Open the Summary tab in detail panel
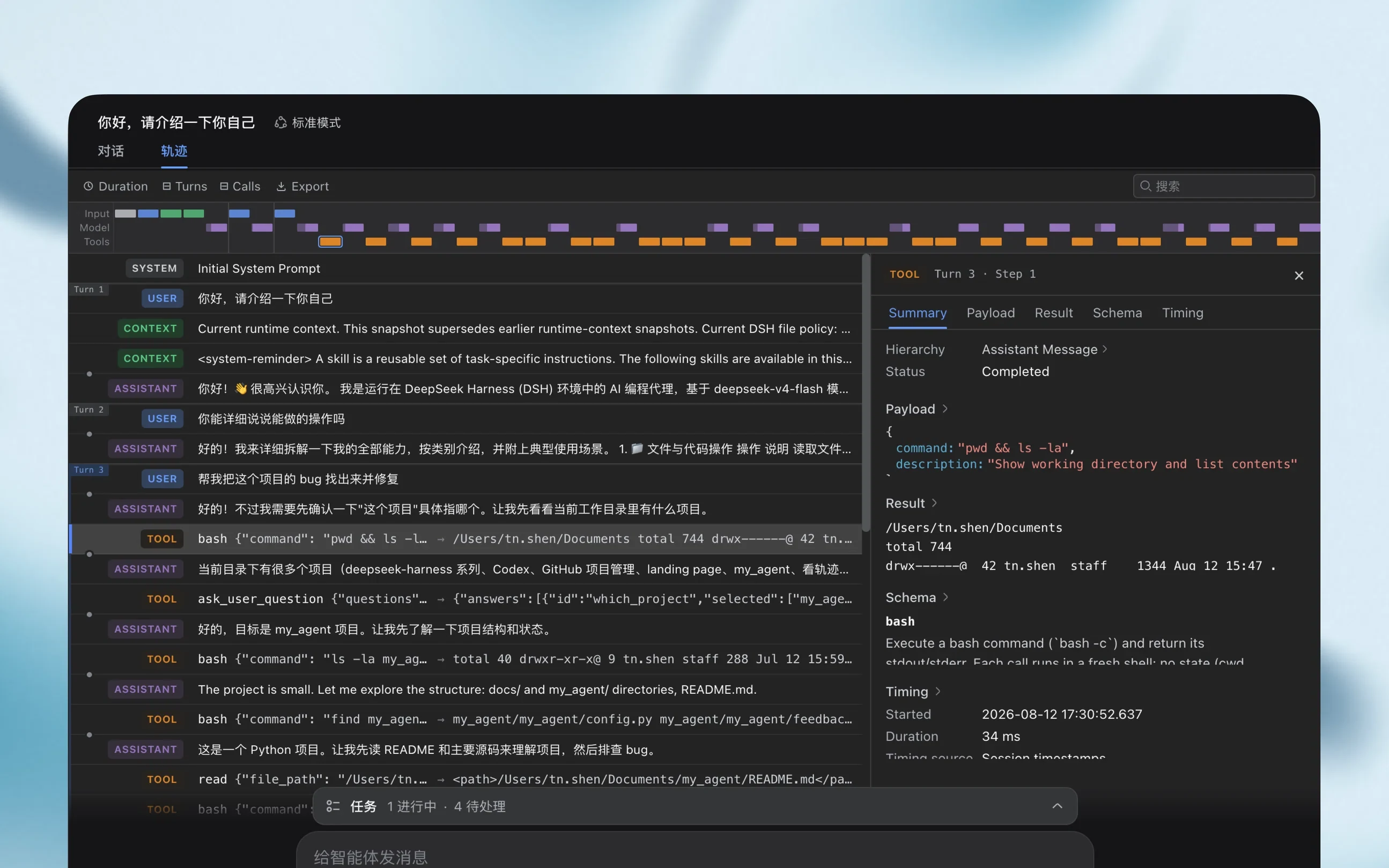 click(x=917, y=313)
